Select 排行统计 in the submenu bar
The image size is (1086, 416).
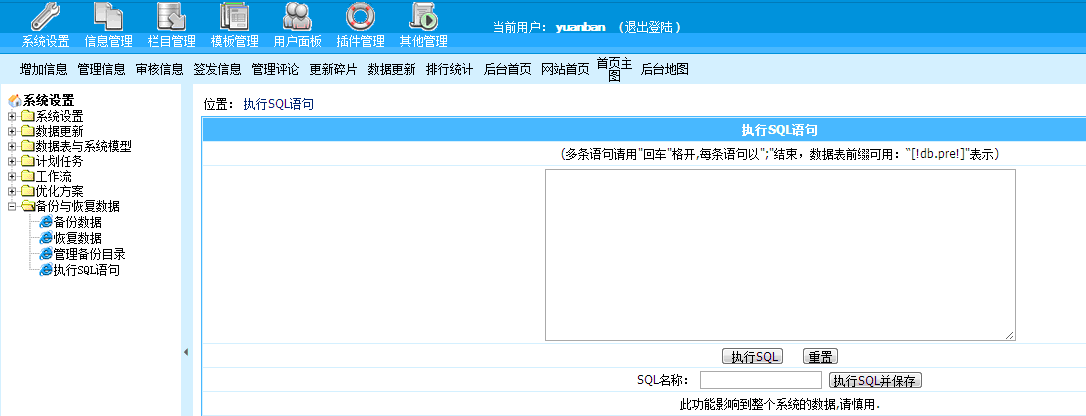[x=449, y=69]
